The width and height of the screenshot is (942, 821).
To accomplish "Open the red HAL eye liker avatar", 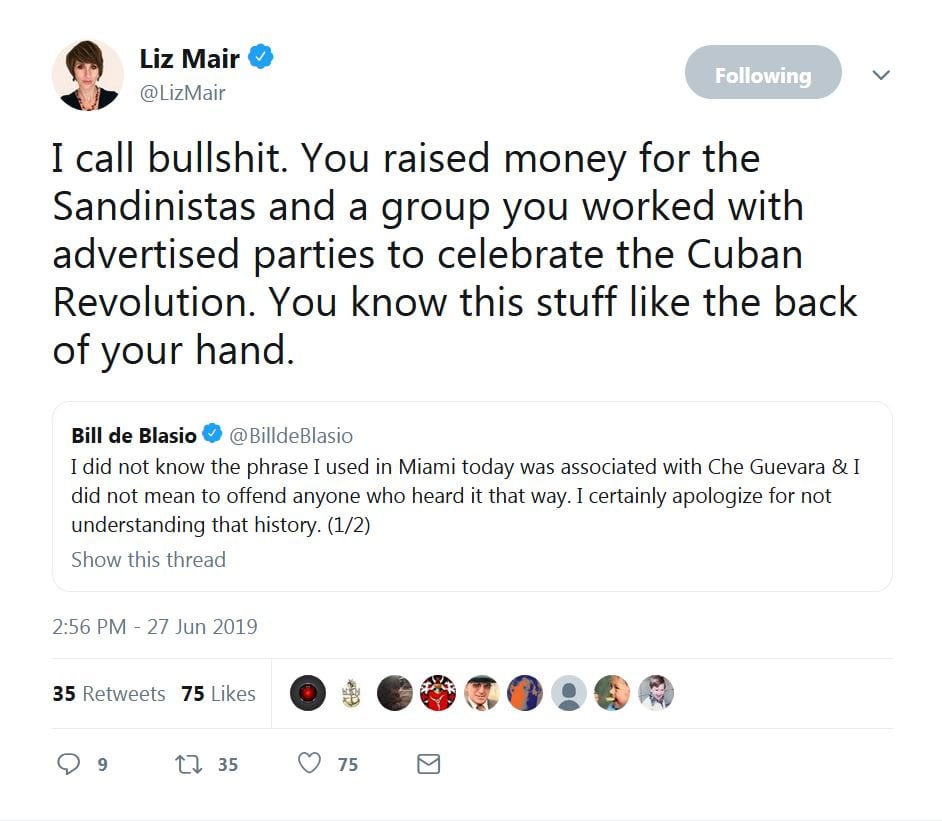I will click(308, 693).
